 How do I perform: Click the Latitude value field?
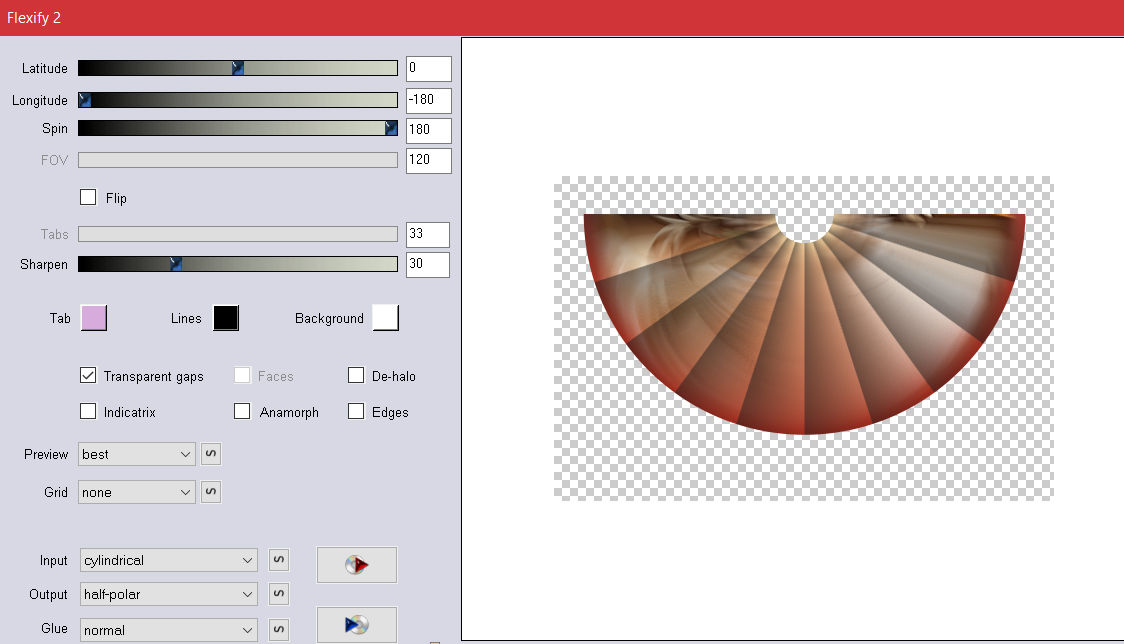pos(428,68)
